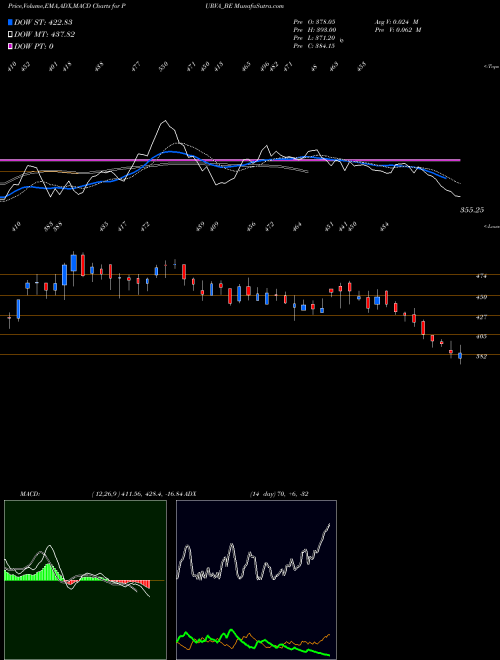This screenshot has width=500, height=660.
Task: Click the blue DOW ST legend swatch
Action: click(11, 23)
